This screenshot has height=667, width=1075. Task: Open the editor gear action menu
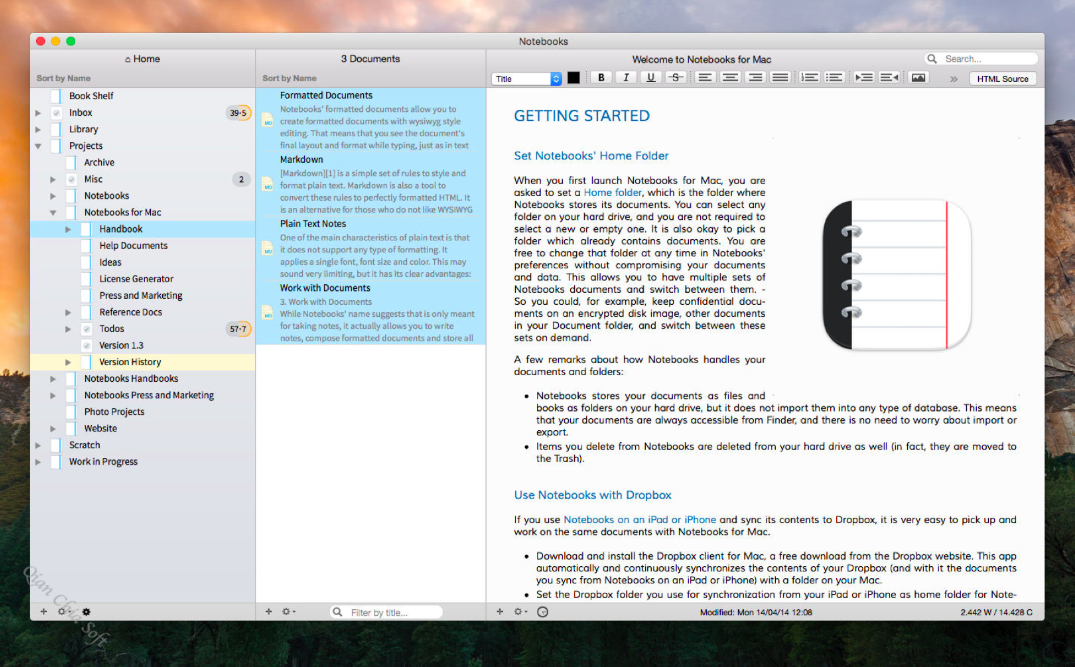(x=520, y=611)
